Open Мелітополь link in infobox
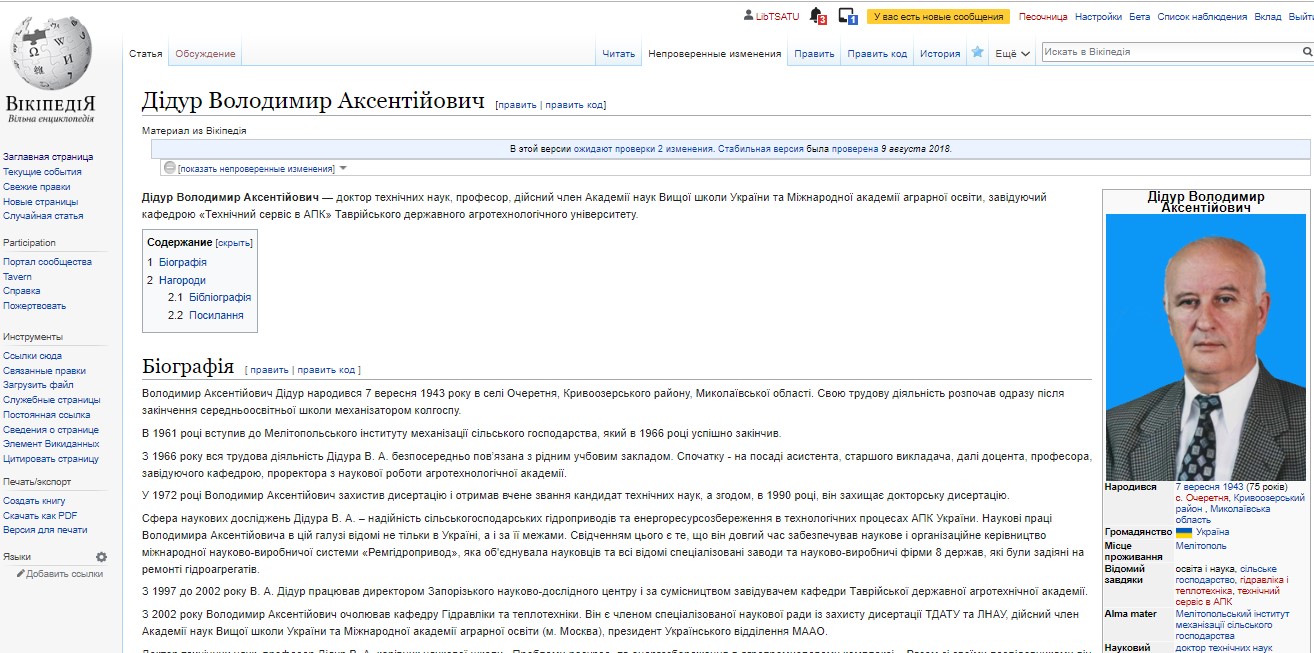Image resolution: width=1314 pixels, height=653 pixels. [x=1201, y=547]
